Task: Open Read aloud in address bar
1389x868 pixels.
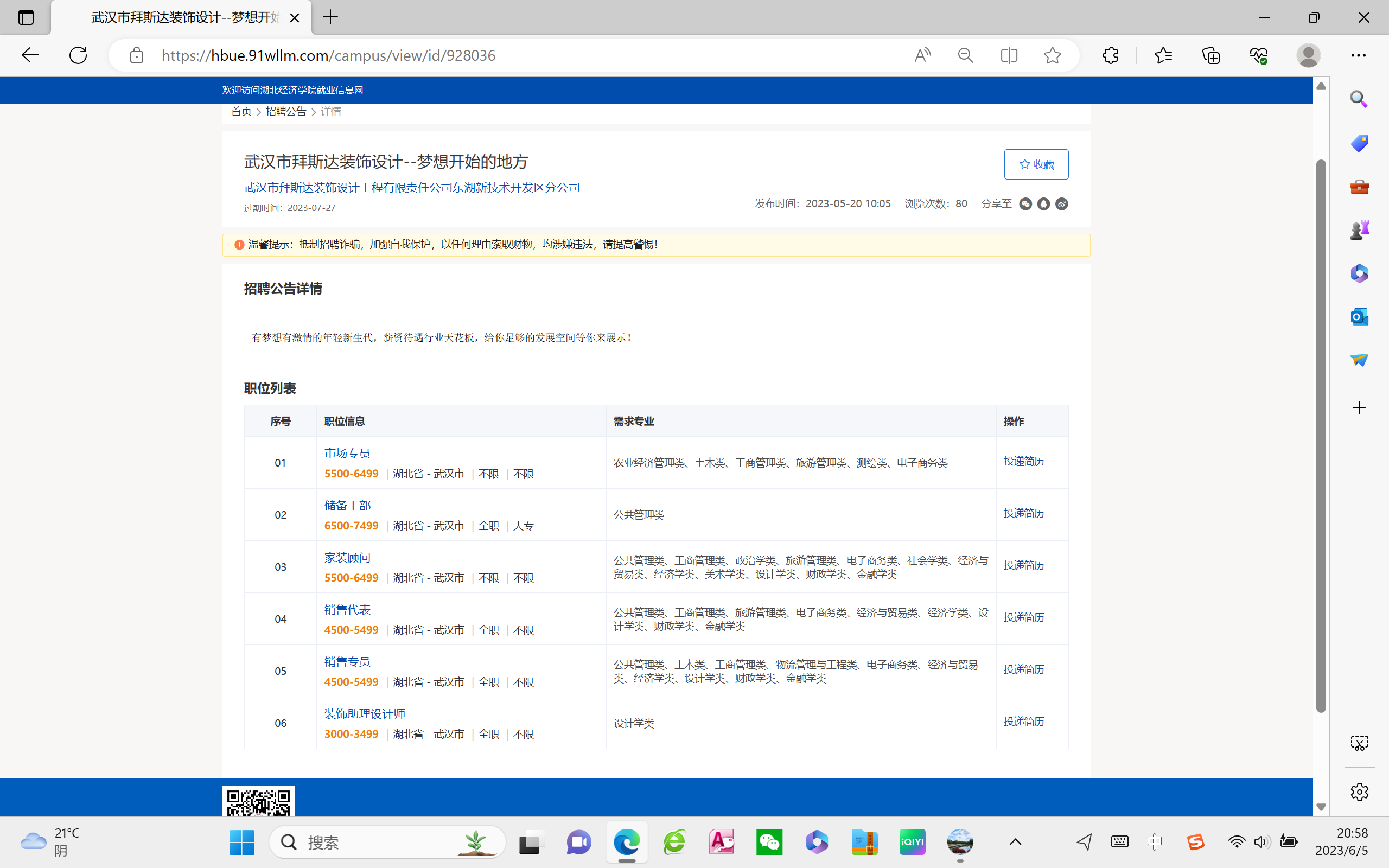Action: point(922,55)
